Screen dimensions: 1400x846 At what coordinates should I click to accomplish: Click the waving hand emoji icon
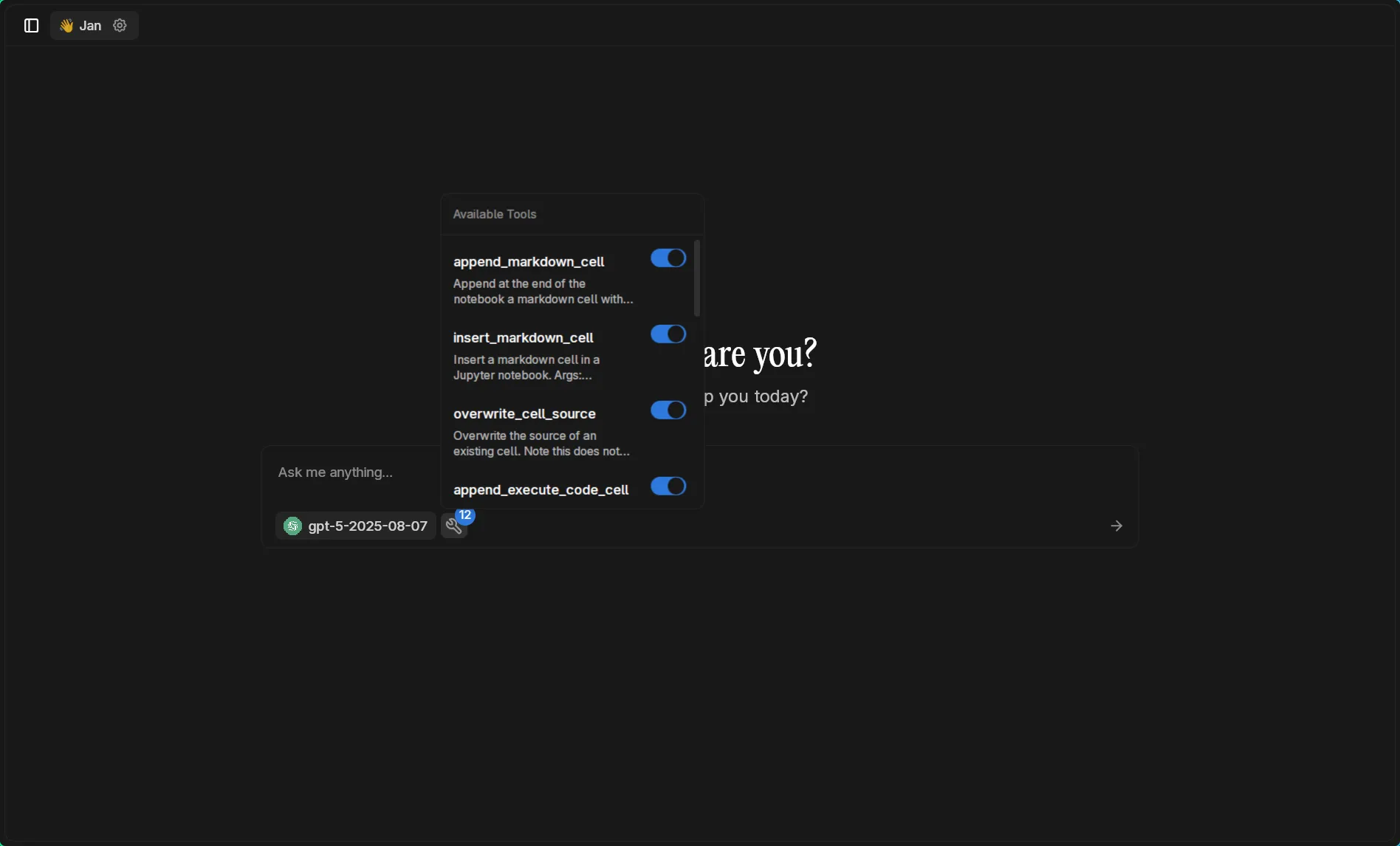[x=66, y=26]
